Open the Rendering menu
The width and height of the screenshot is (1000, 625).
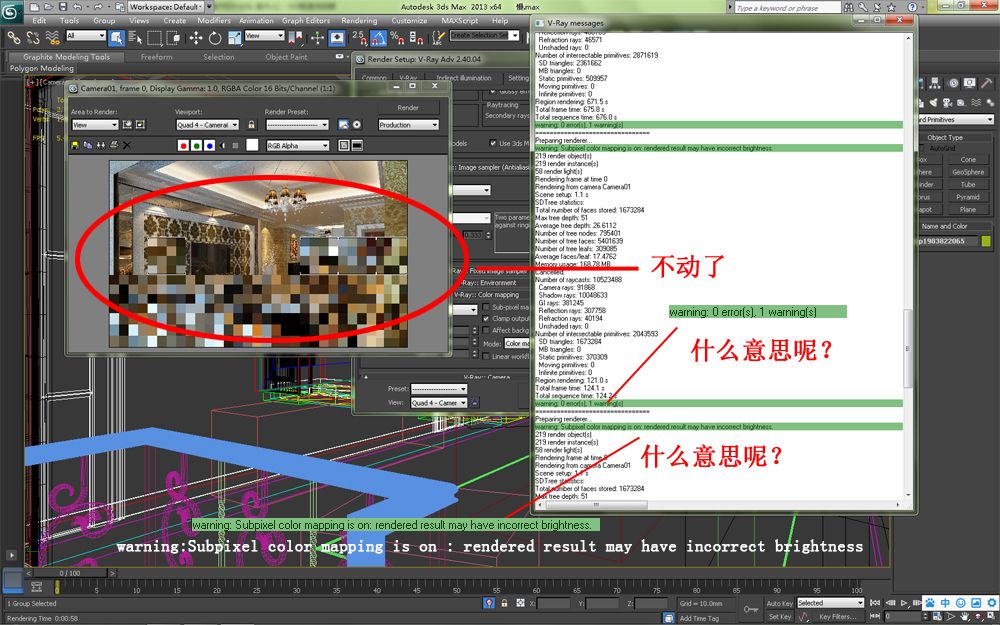click(x=359, y=20)
